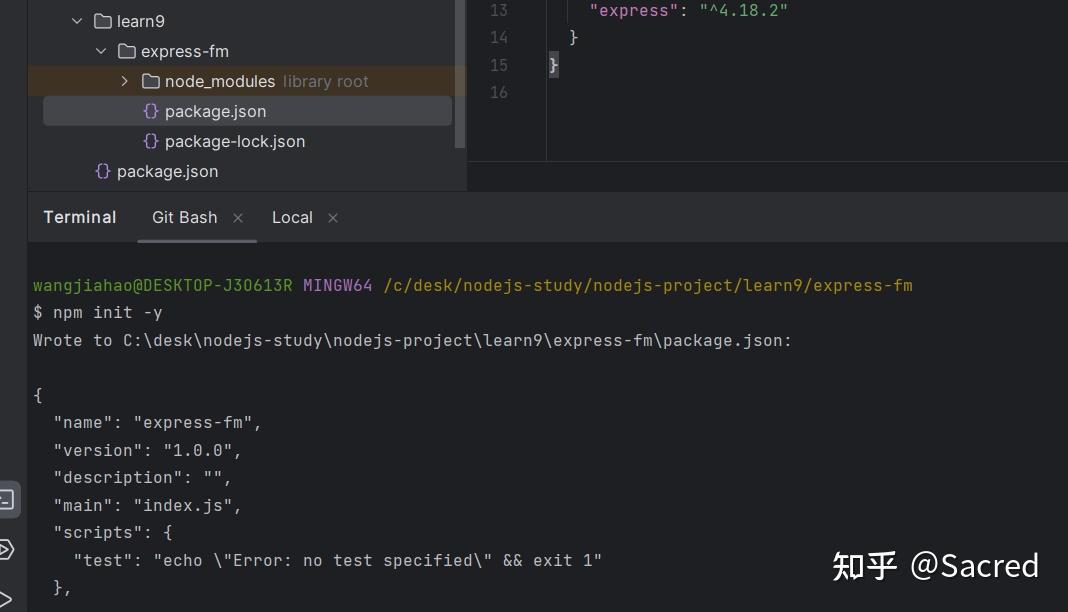Click the express-fm folder icon
This screenshot has width=1068, height=612.
[x=126, y=51]
